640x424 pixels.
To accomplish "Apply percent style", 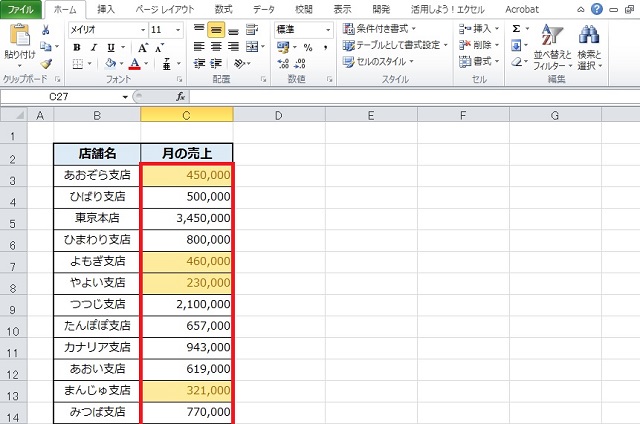I will point(308,47).
